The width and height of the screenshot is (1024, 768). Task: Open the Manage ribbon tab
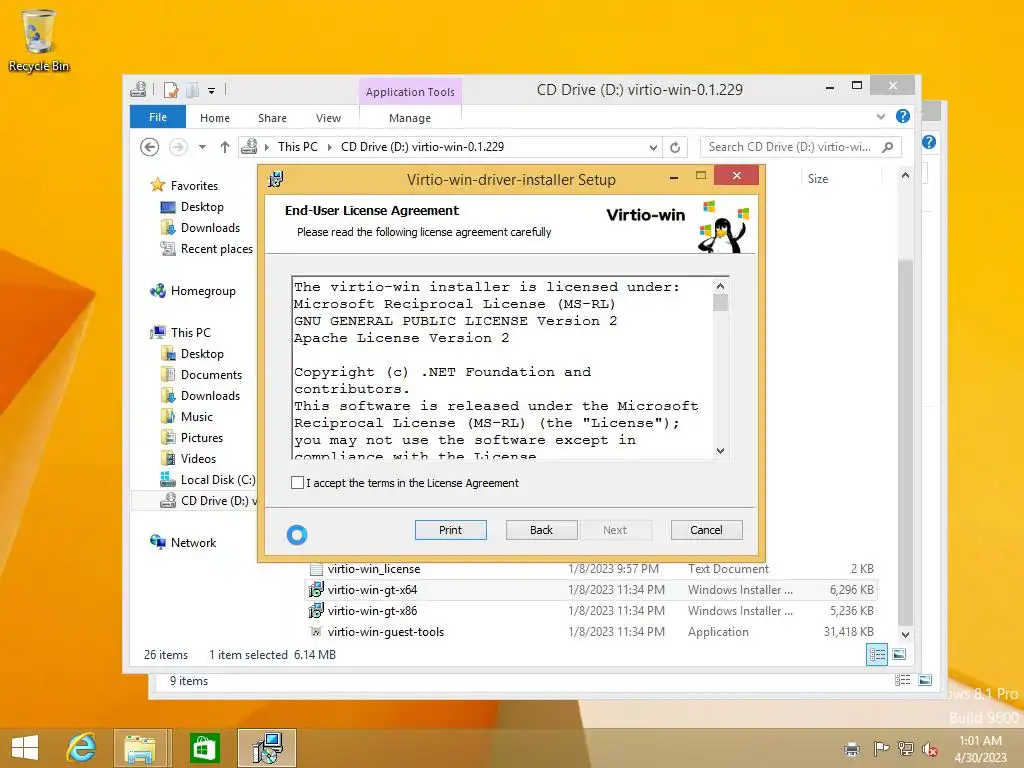pyautogui.click(x=409, y=118)
